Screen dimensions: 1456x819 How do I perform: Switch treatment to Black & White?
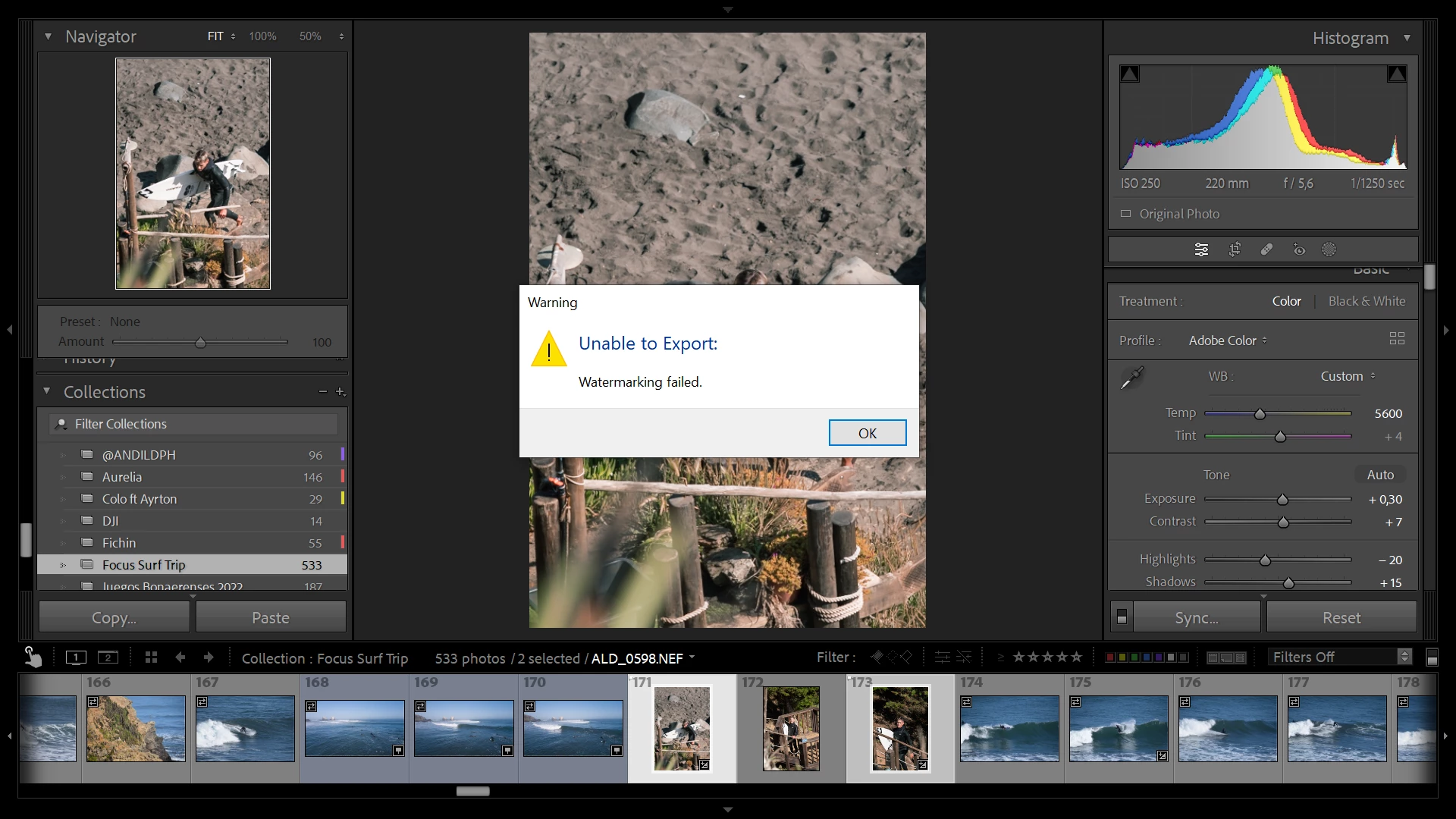pyautogui.click(x=1367, y=301)
